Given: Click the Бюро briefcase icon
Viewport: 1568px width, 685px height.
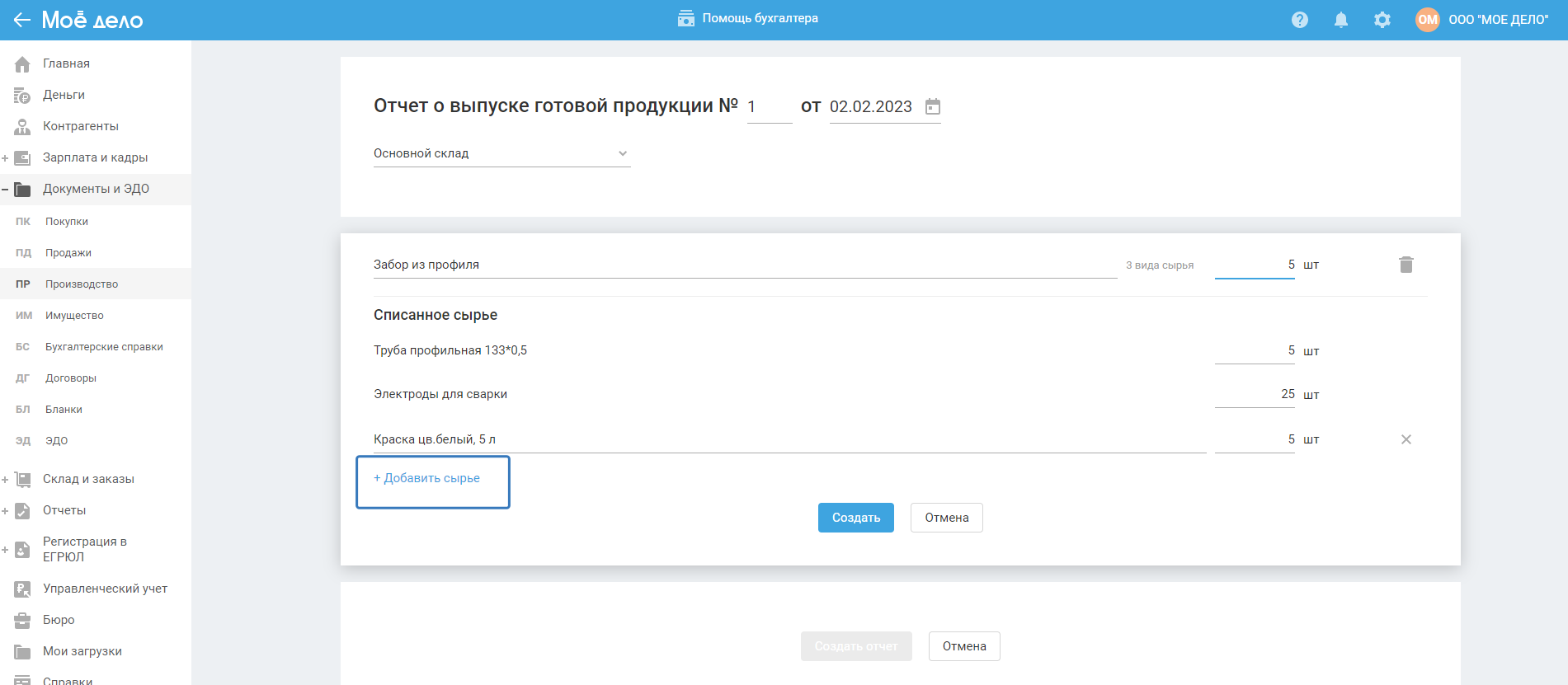Looking at the screenshot, I should pyautogui.click(x=22, y=620).
